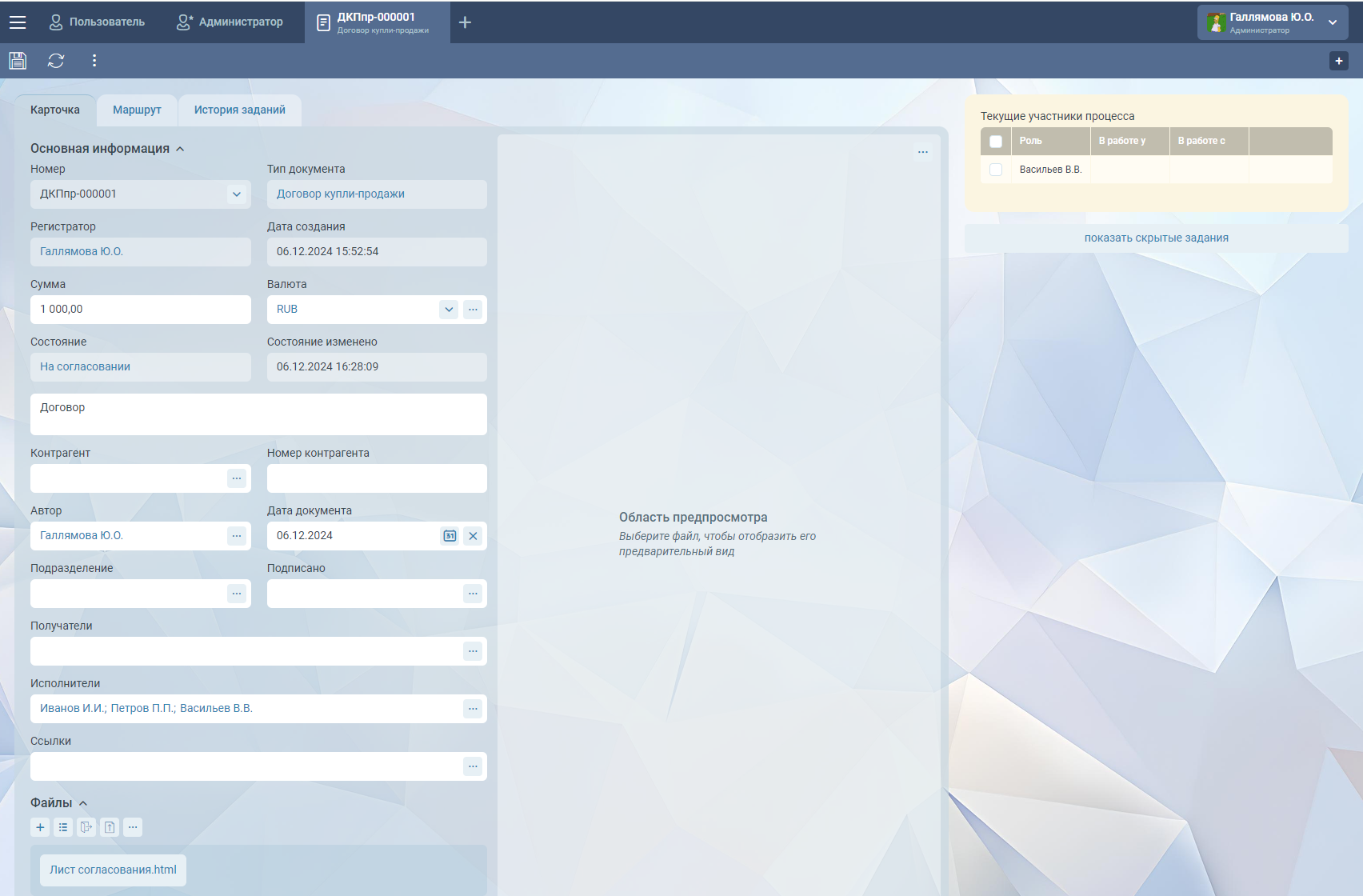This screenshot has width=1363, height=896.
Task: Add a new file in Файлы section
Action: [x=40, y=827]
